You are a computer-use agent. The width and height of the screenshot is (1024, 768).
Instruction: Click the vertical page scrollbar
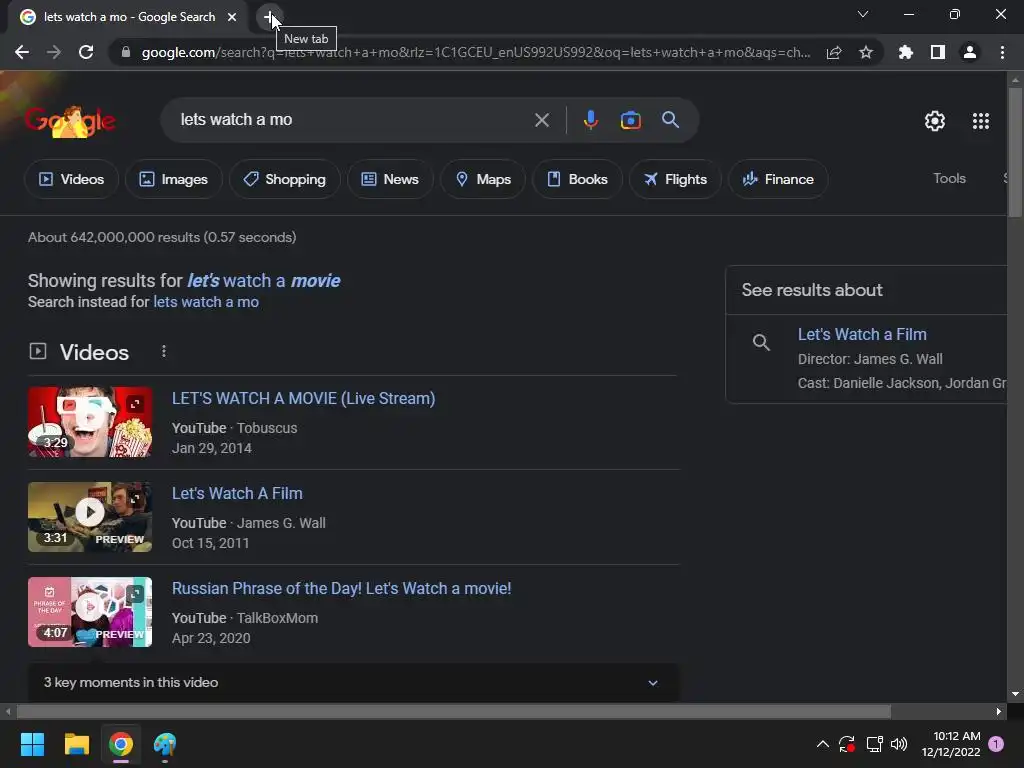pyautogui.click(x=1015, y=152)
